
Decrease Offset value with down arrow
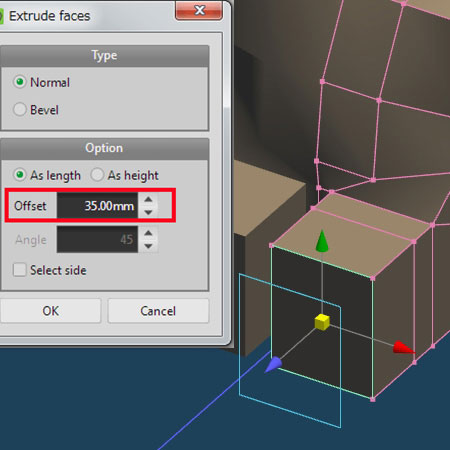coord(148,212)
